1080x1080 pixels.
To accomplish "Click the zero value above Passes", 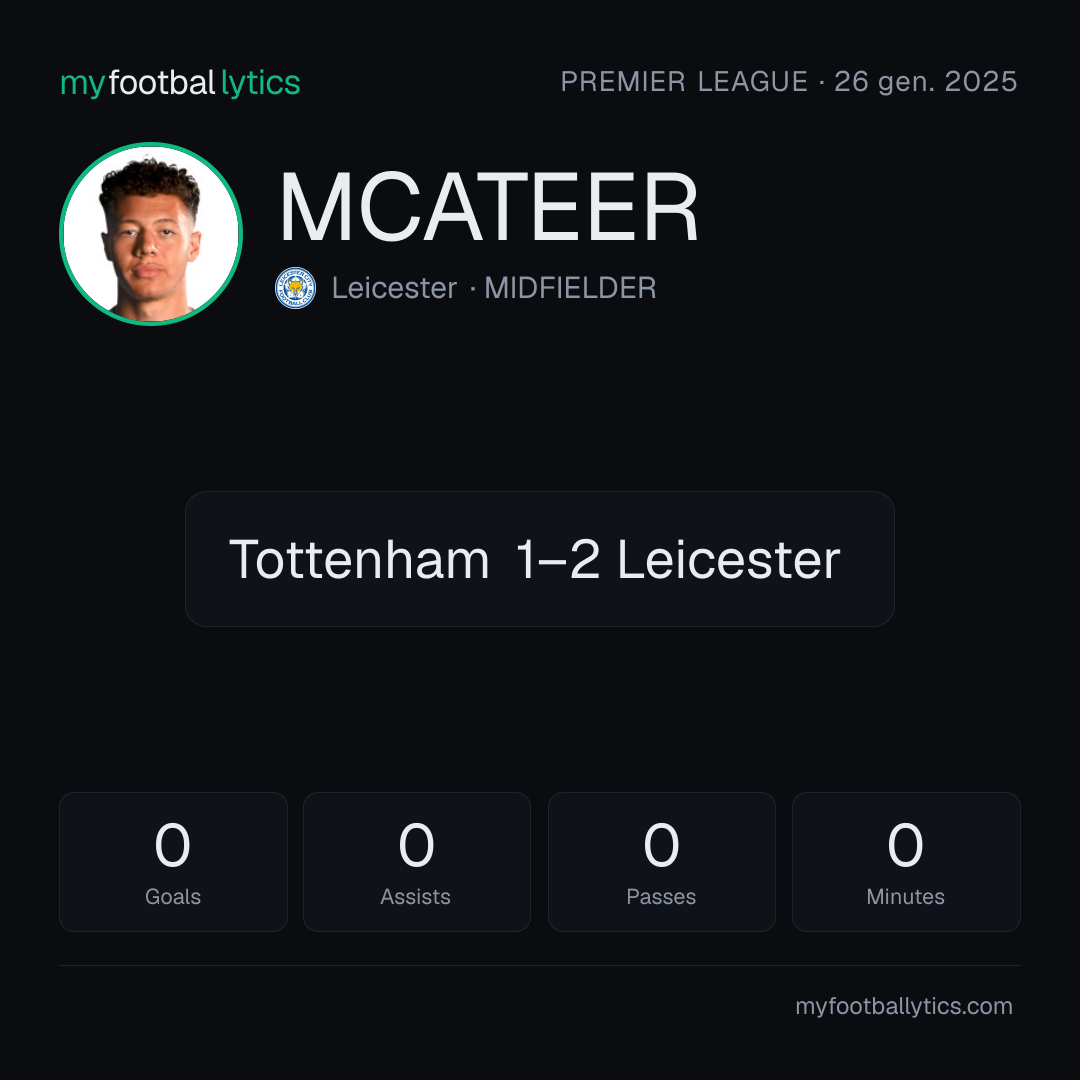I will coord(661,845).
